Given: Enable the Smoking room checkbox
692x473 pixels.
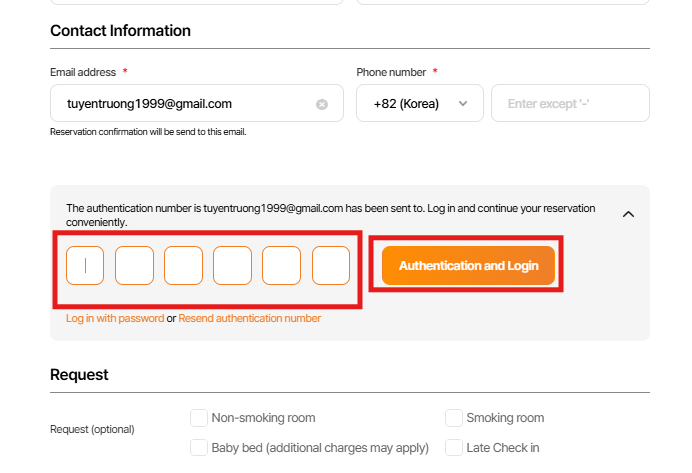Looking at the screenshot, I should pos(454,418).
